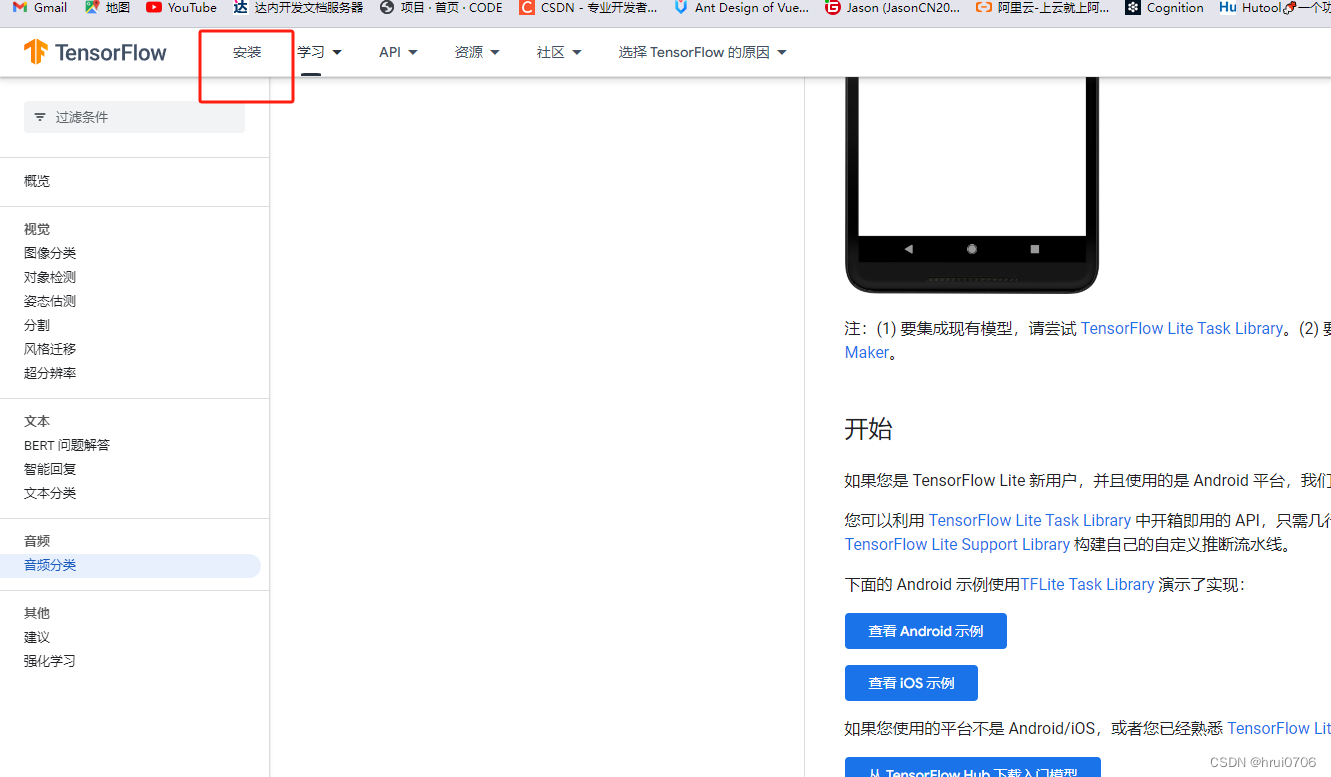The image size is (1331, 777).
Task: Open the CSDN bookmark
Action: tap(589, 8)
